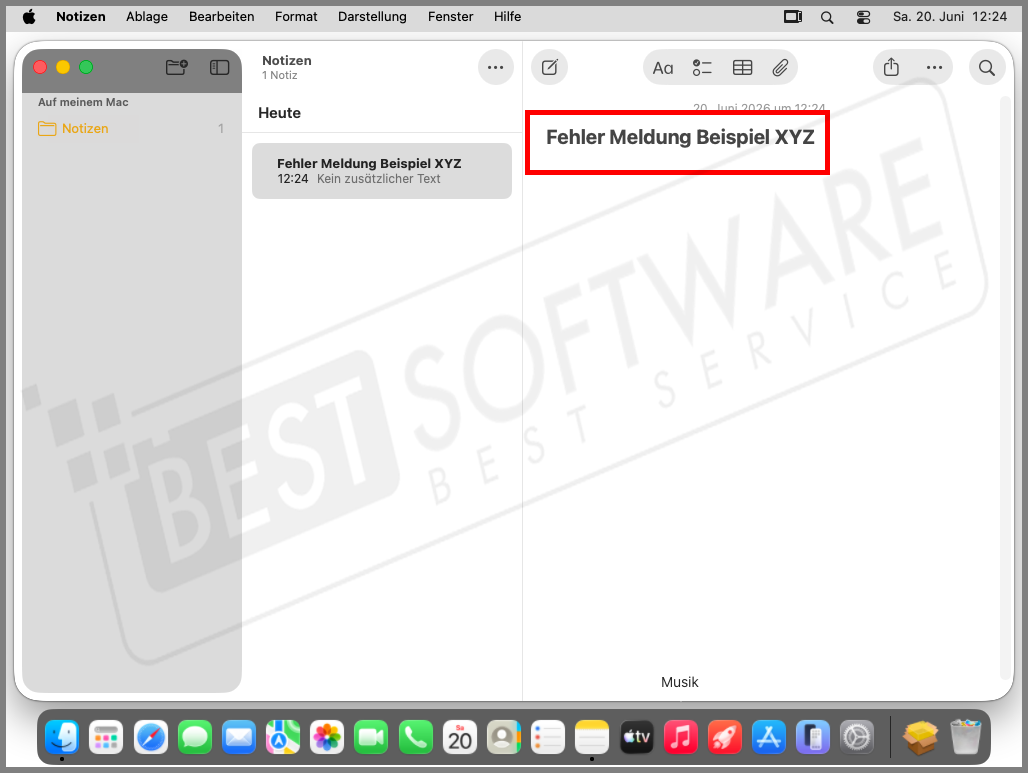
Task: Create a new folder in Notes sidebar
Action: click(176, 67)
